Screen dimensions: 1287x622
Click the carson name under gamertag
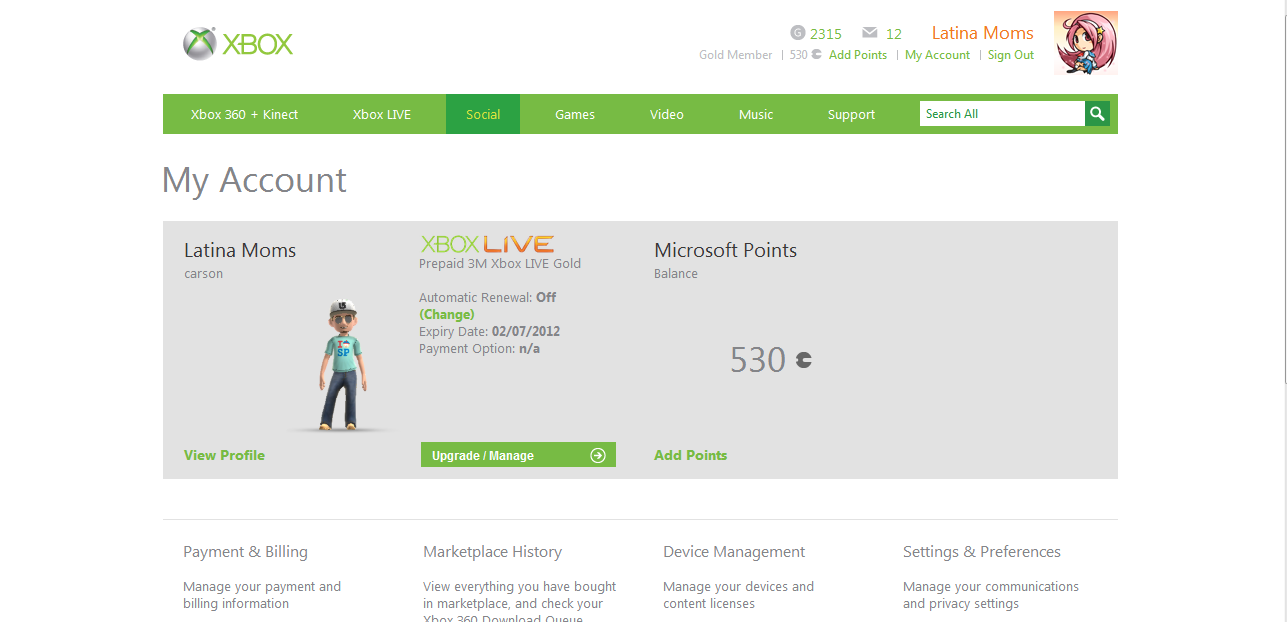tap(204, 274)
